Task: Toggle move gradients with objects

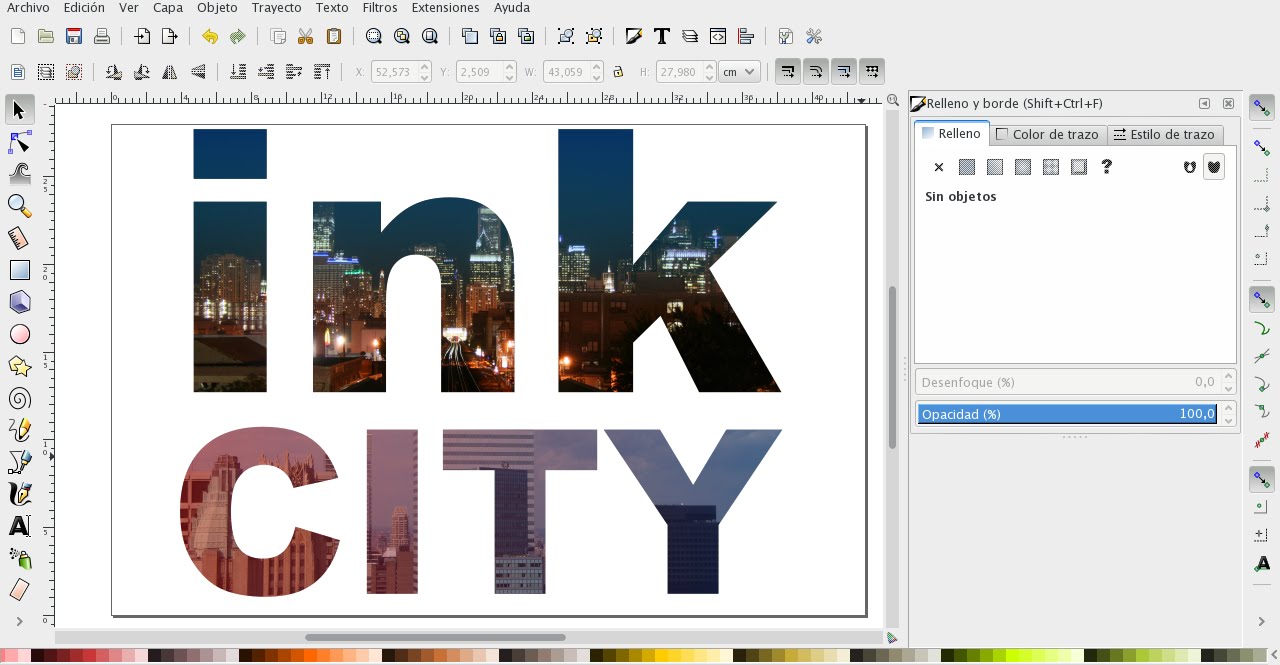Action: click(x=844, y=71)
